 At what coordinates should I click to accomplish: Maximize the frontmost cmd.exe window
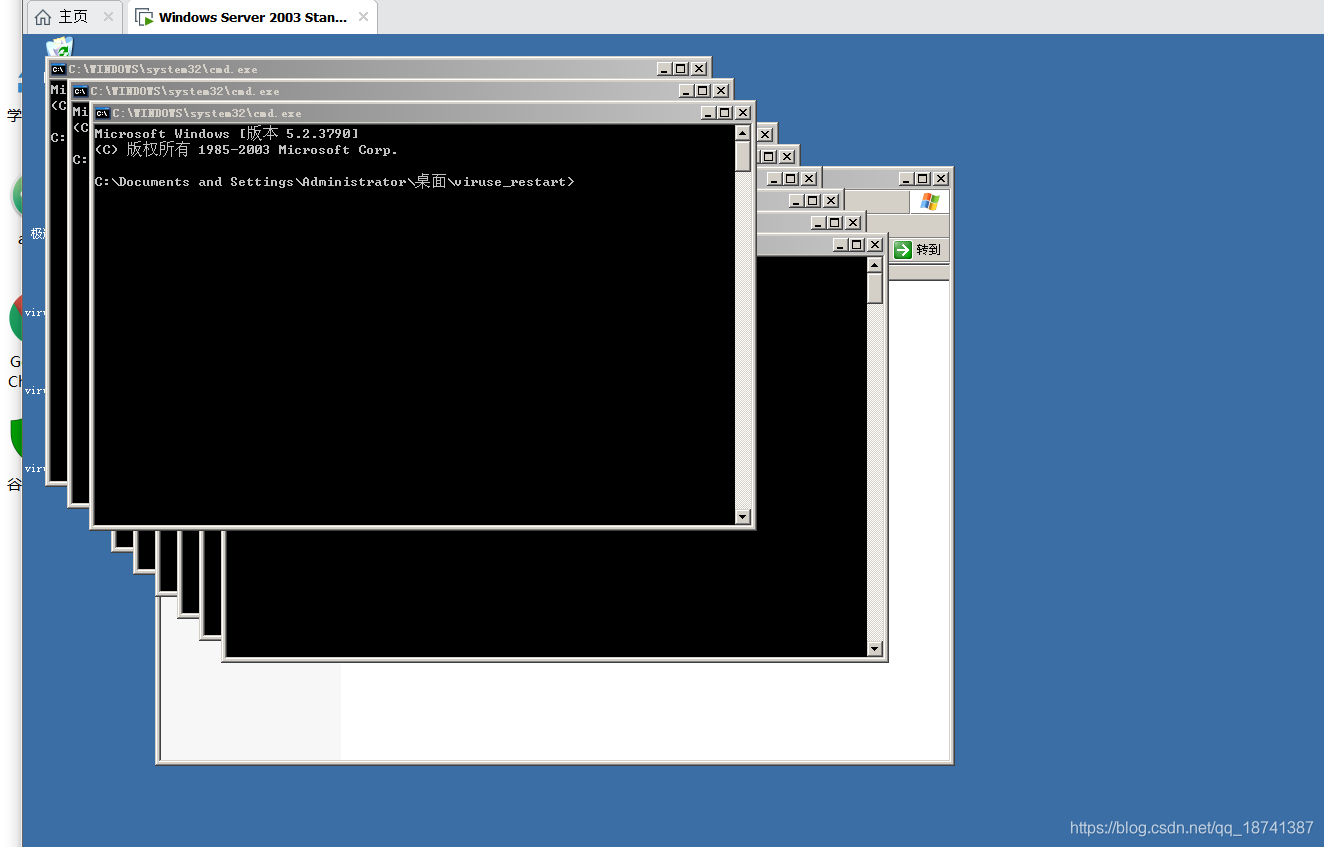[725, 113]
